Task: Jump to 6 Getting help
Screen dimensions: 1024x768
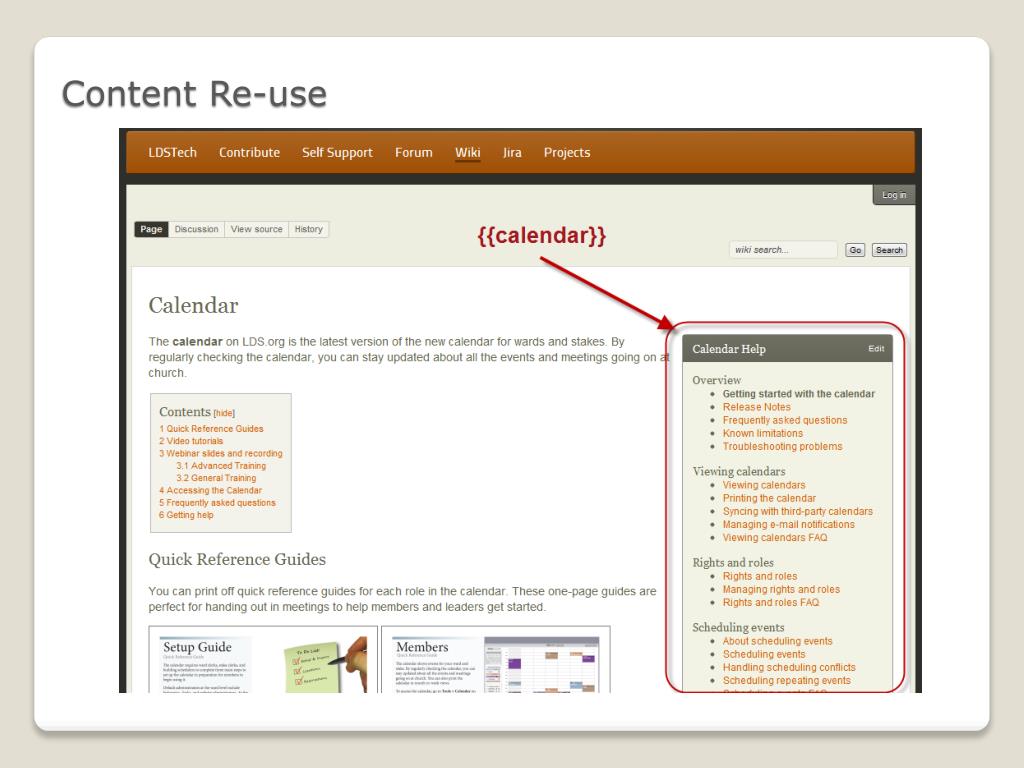Action: tap(186, 515)
